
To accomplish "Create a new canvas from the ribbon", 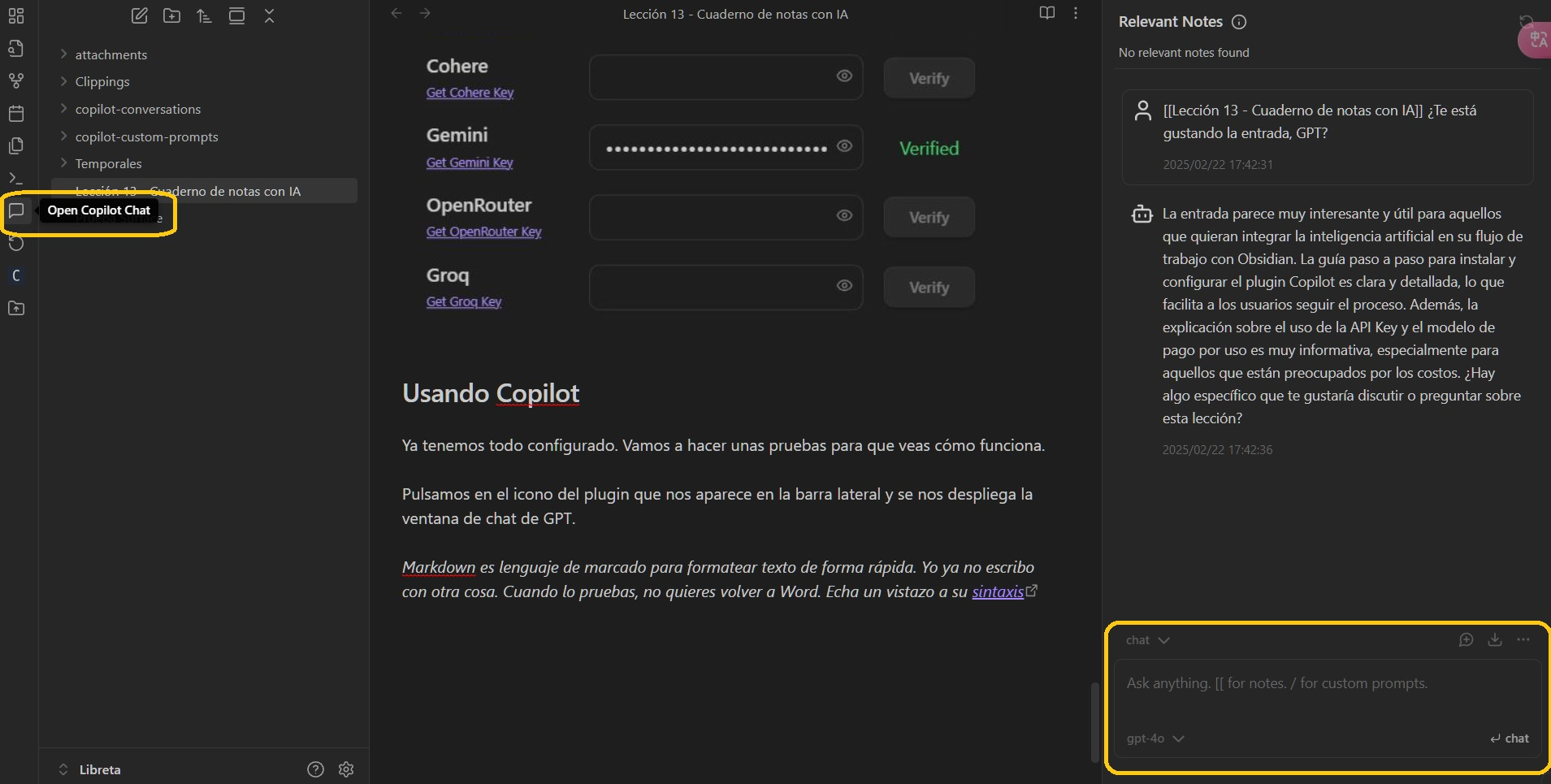I will 16,15.
